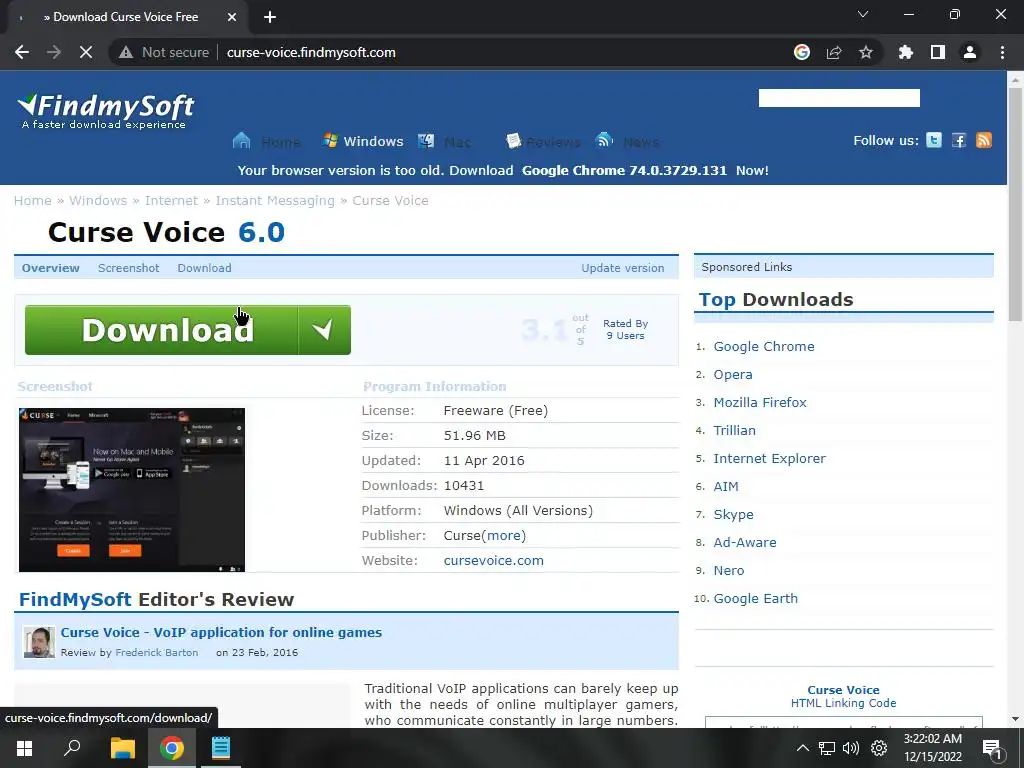Switch to the Overview tab
The height and width of the screenshot is (768, 1024).
50,268
